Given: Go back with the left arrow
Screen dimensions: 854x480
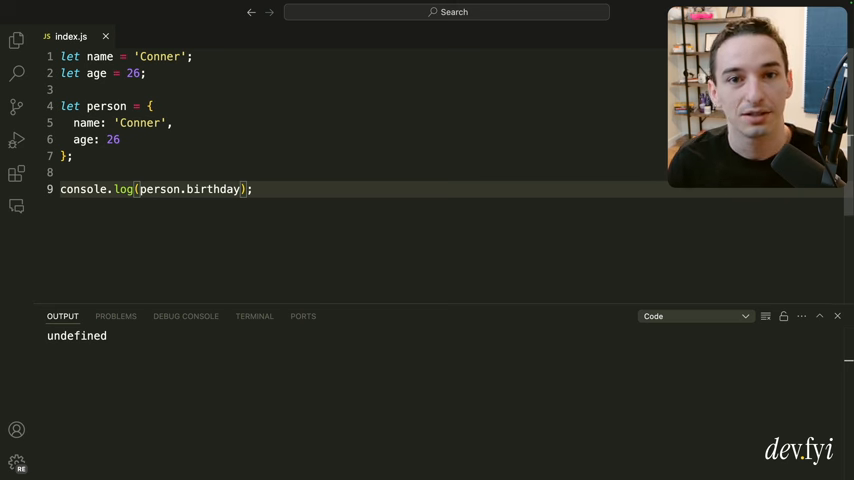Looking at the screenshot, I should 251,12.
